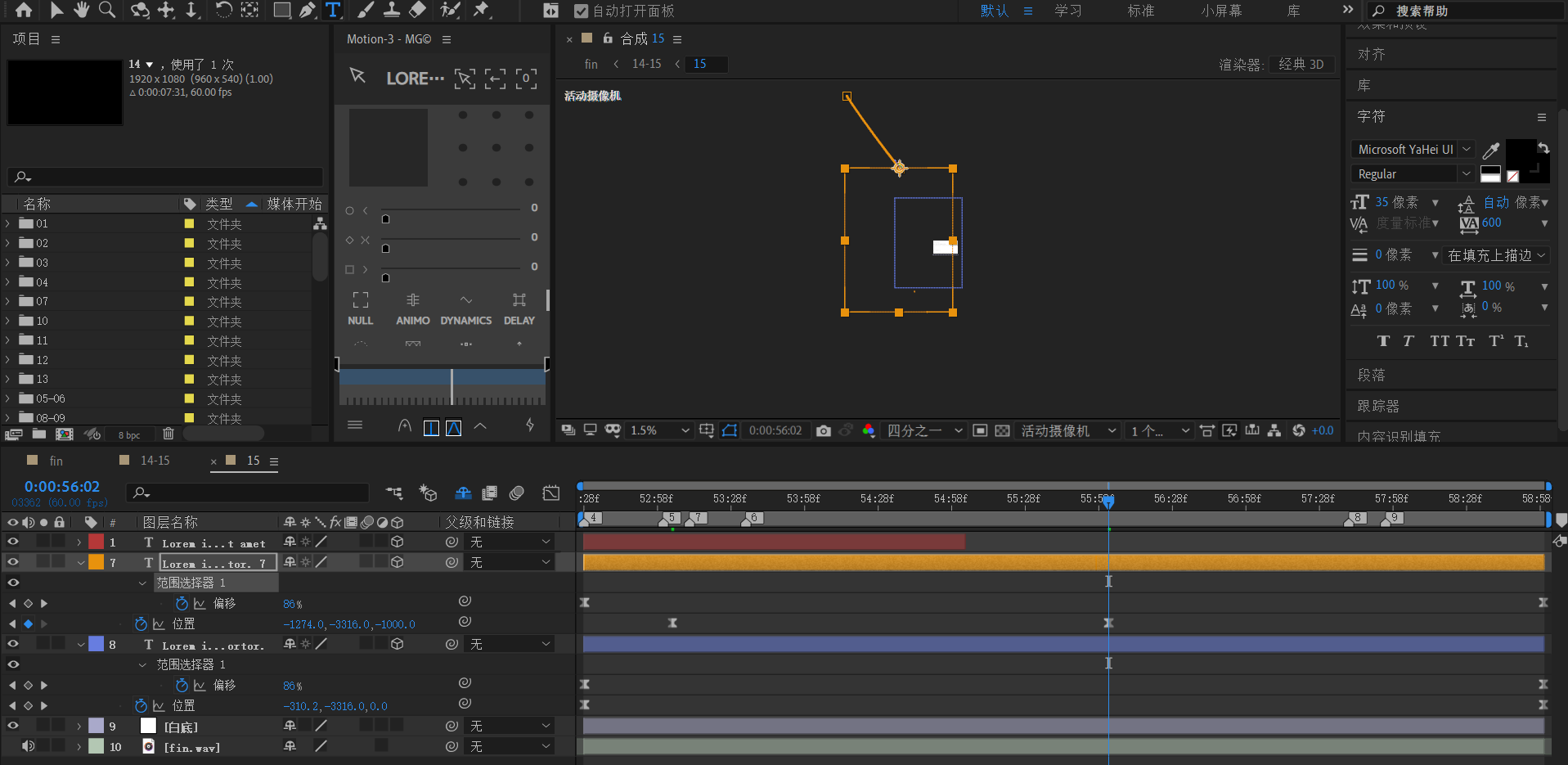Collapse layer 7 properties
The width and height of the screenshot is (1568, 765).
point(80,562)
